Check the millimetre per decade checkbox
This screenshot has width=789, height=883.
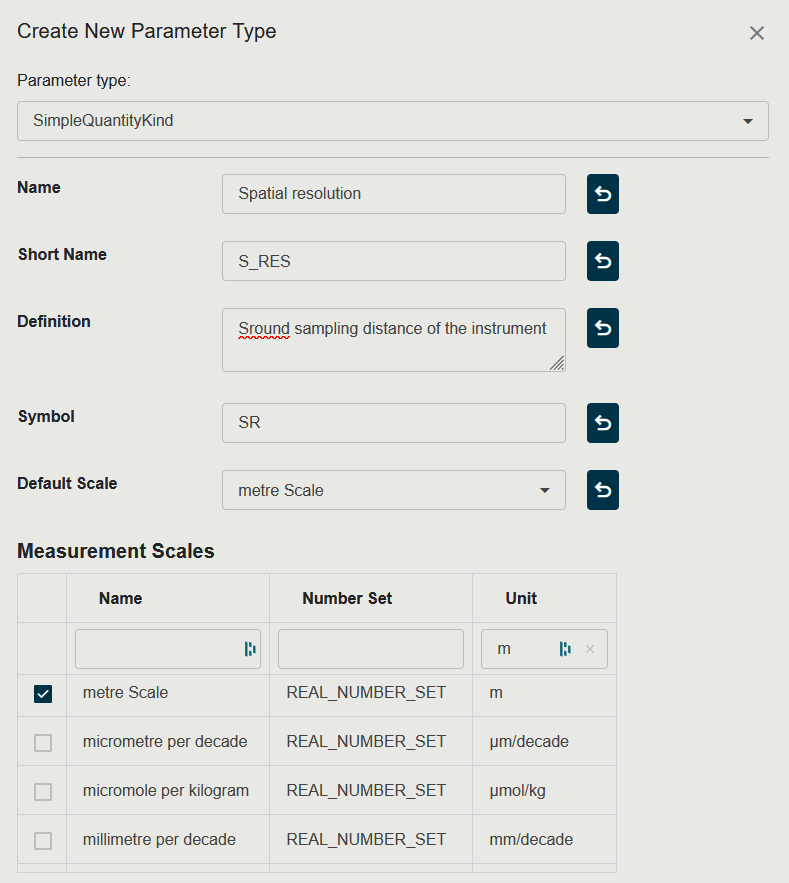click(43, 841)
